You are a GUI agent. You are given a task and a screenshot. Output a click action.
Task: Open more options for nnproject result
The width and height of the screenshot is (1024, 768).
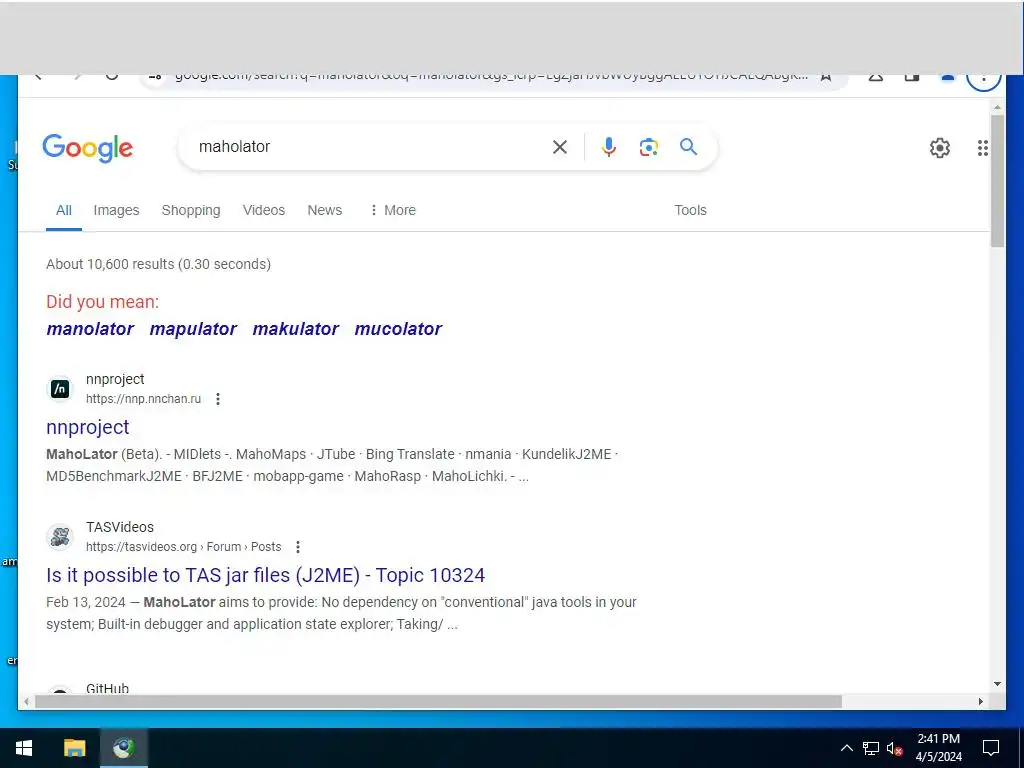218,399
